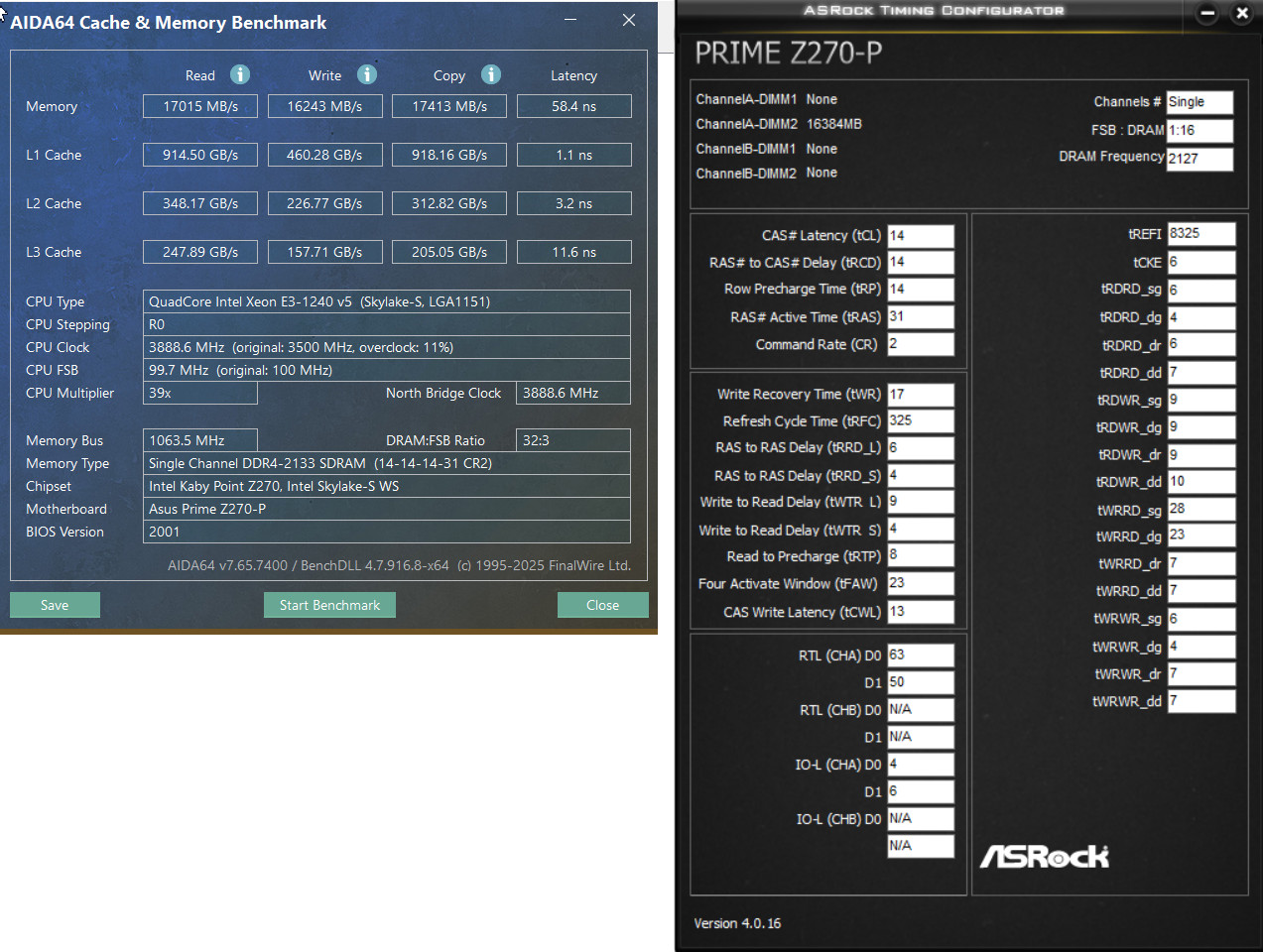Screen dimensions: 1263x952
Task: Click the North Bridge Clock value field
Action: coord(573,393)
